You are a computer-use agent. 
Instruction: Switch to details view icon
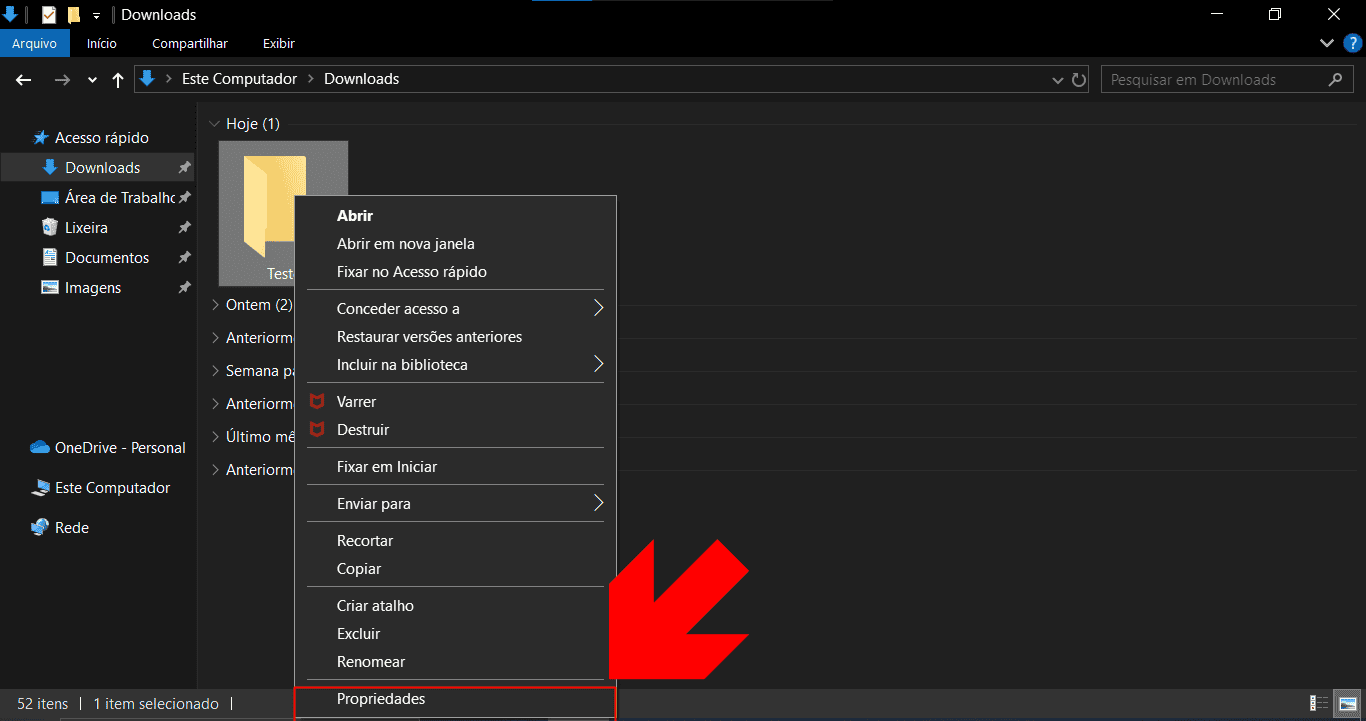click(1319, 703)
